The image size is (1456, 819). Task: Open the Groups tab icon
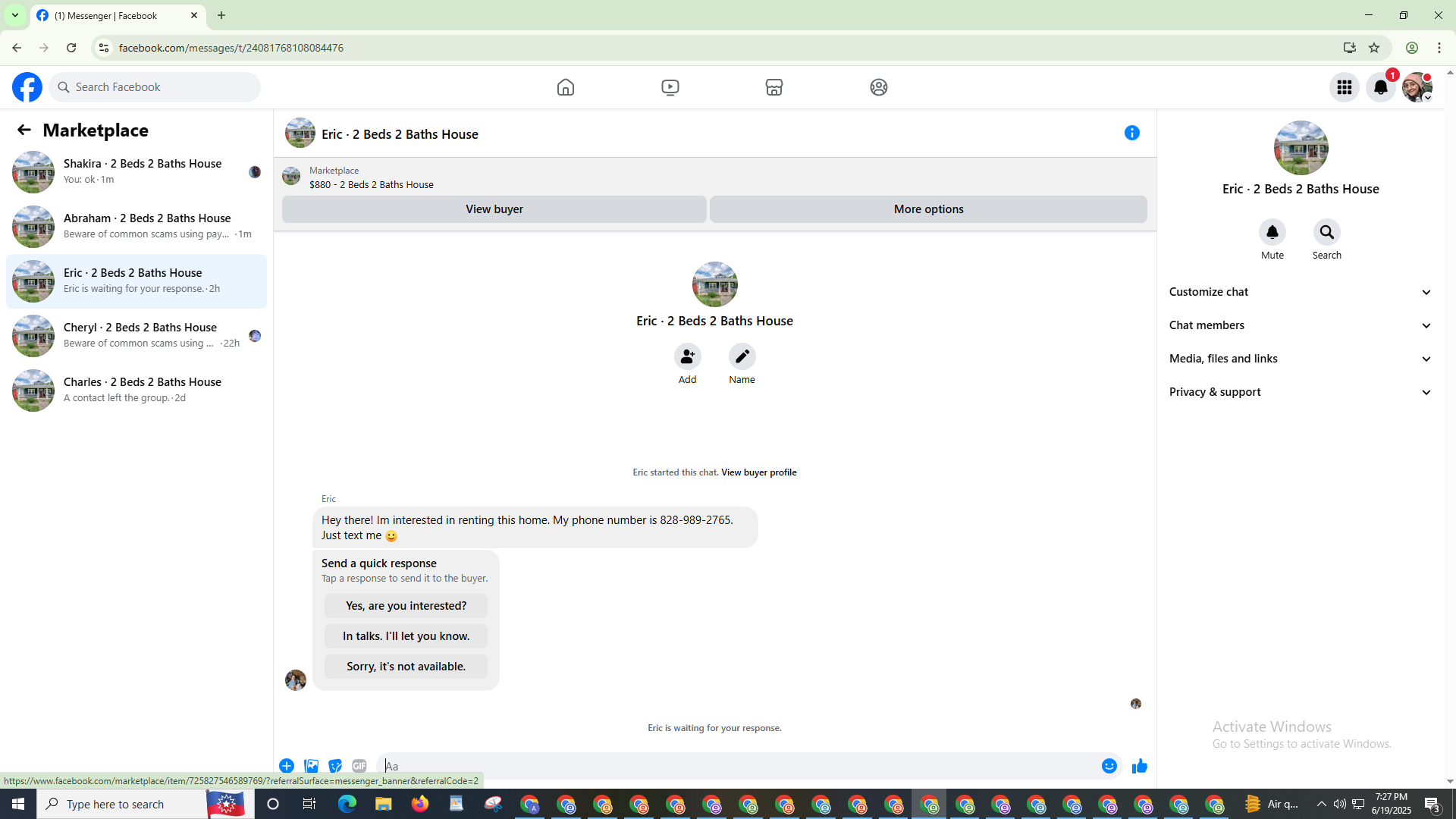[x=879, y=87]
